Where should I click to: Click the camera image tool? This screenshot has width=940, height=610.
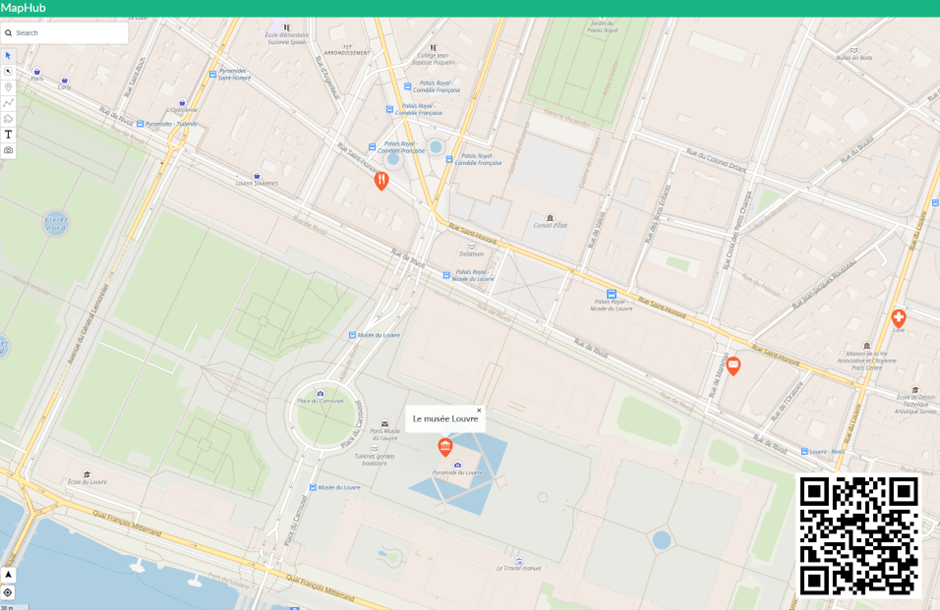pos(8,149)
